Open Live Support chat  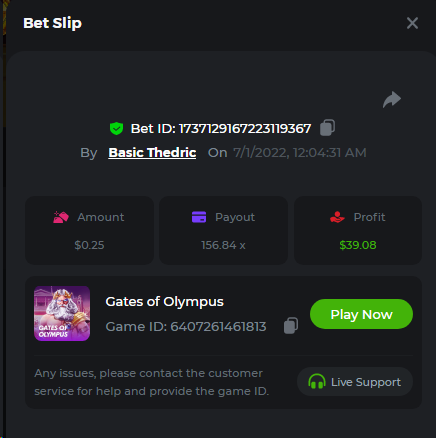[355, 382]
